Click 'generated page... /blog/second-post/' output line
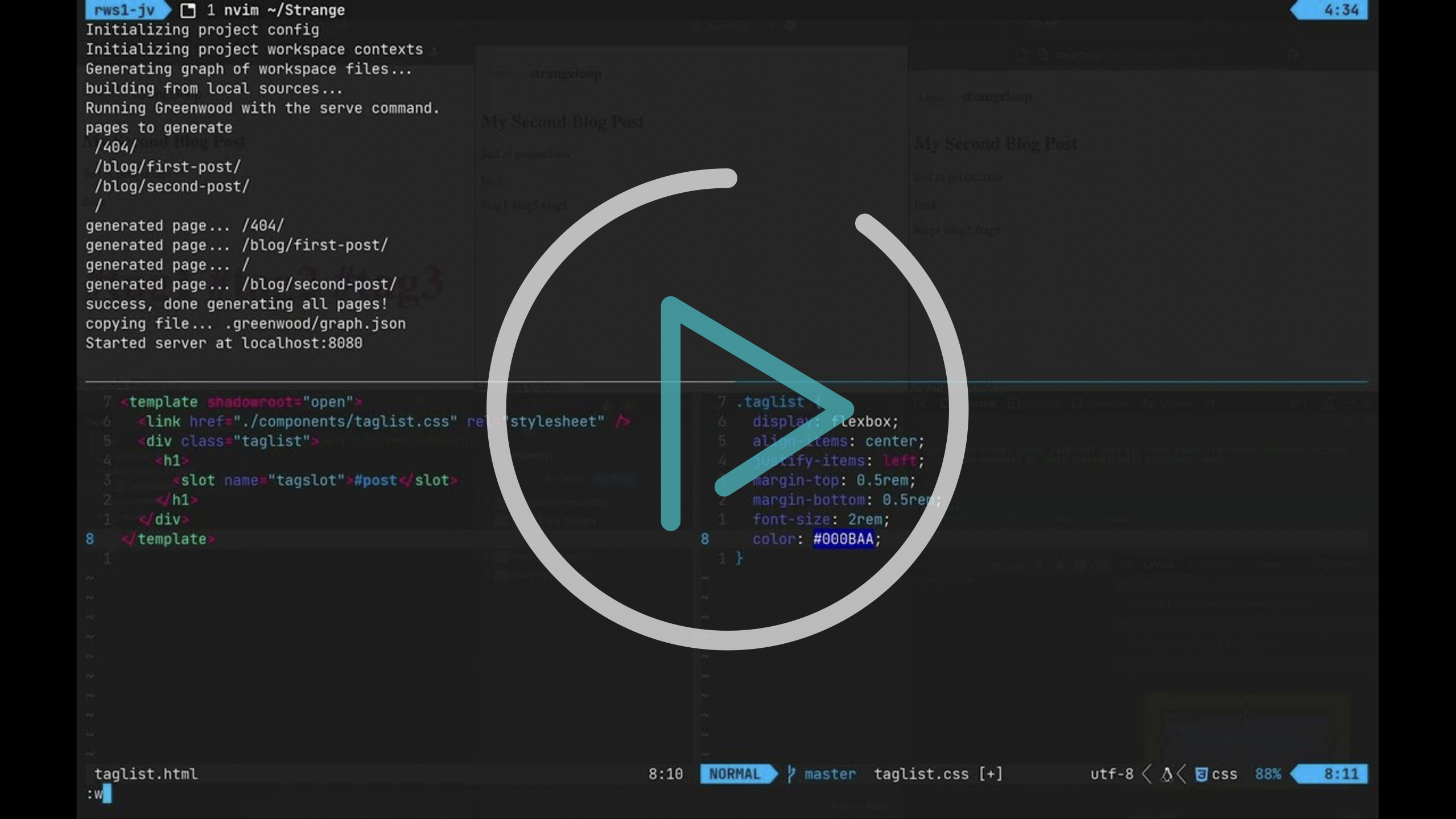 pos(241,284)
